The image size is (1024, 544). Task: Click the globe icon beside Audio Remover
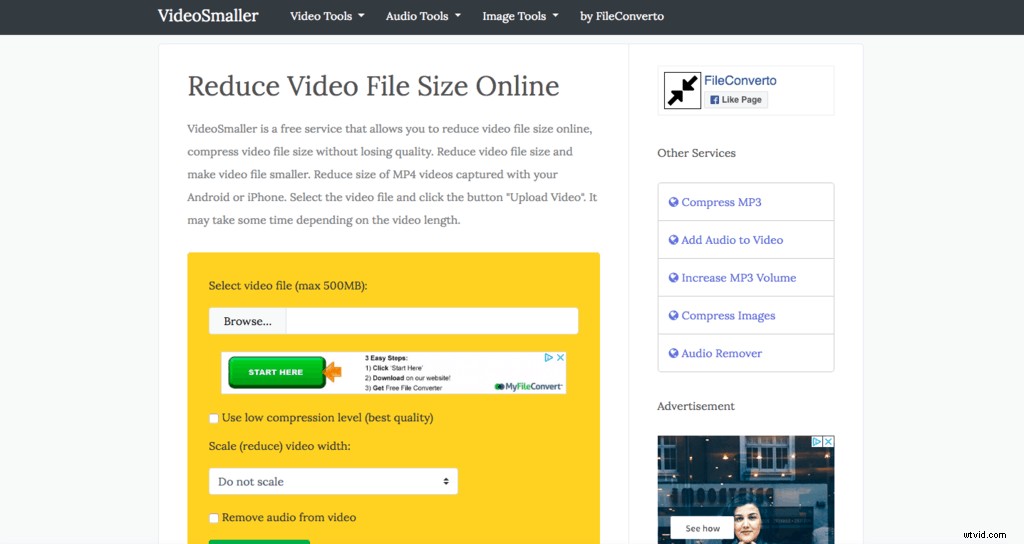(673, 353)
